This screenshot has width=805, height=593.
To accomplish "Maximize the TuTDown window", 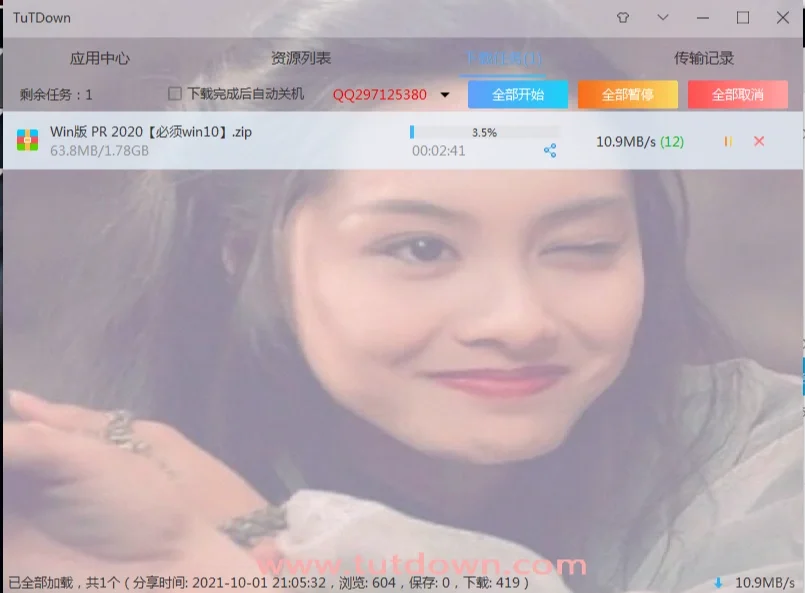I will [x=742, y=18].
